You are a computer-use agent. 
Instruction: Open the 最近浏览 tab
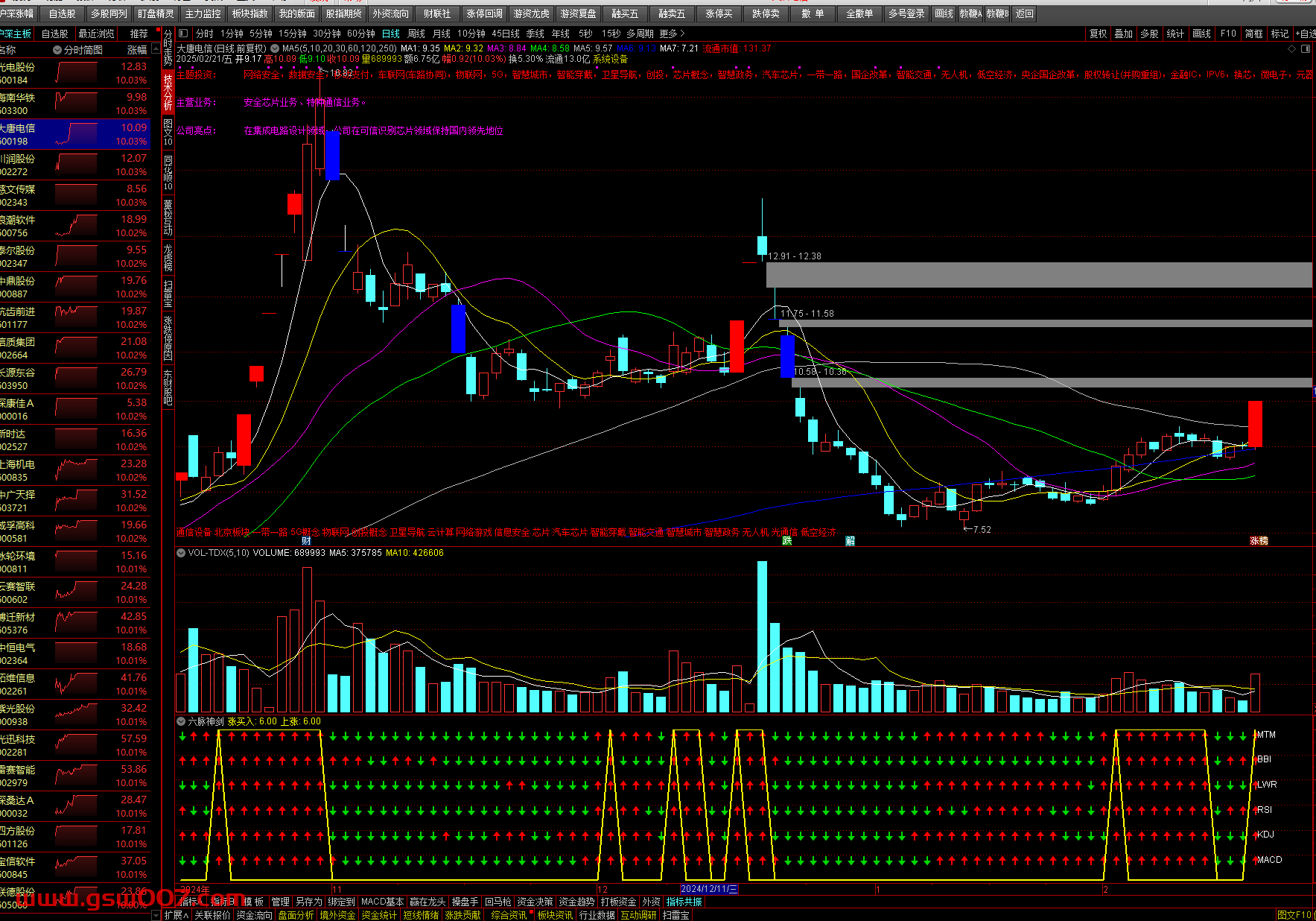pyautogui.click(x=97, y=34)
